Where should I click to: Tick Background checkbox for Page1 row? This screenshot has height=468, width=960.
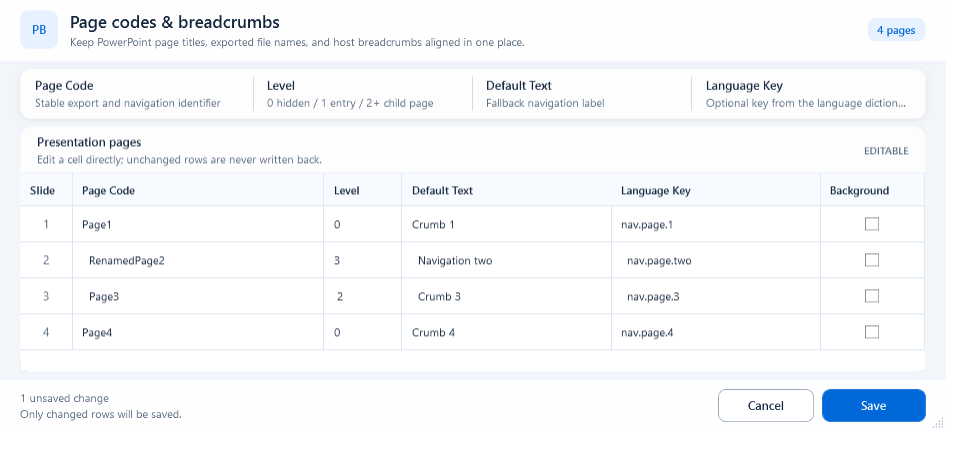(x=872, y=224)
